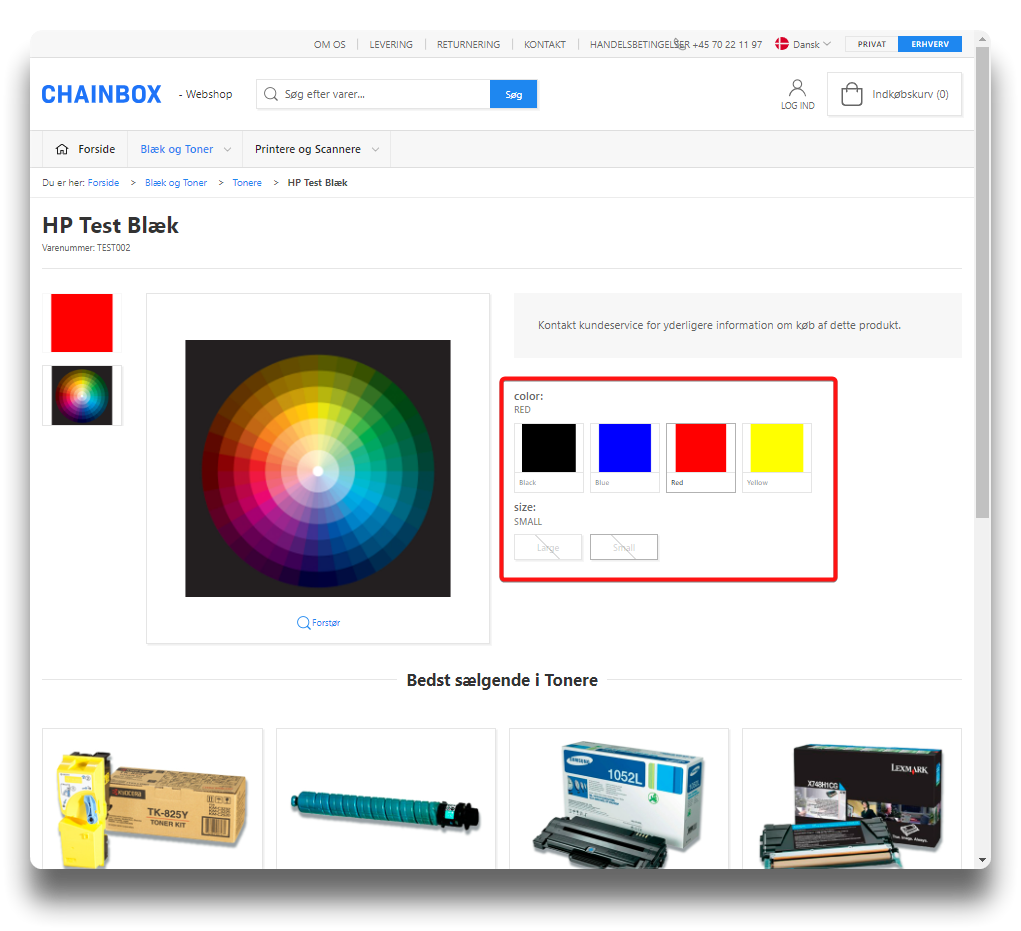Select the Large size option
The image size is (1021, 931).
pyautogui.click(x=548, y=547)
